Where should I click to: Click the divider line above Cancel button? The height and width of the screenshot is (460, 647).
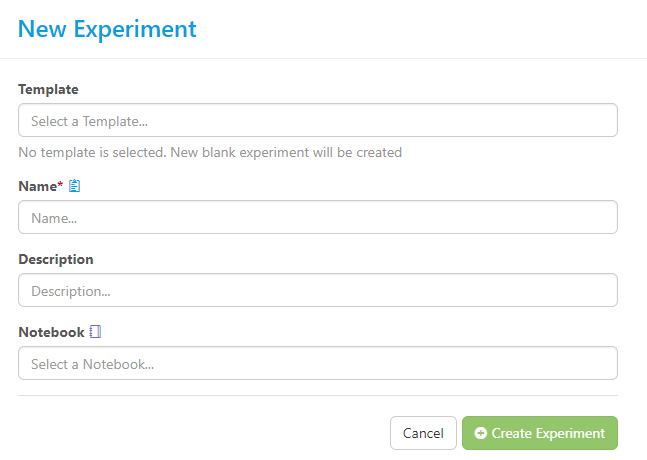click(317, 395)
